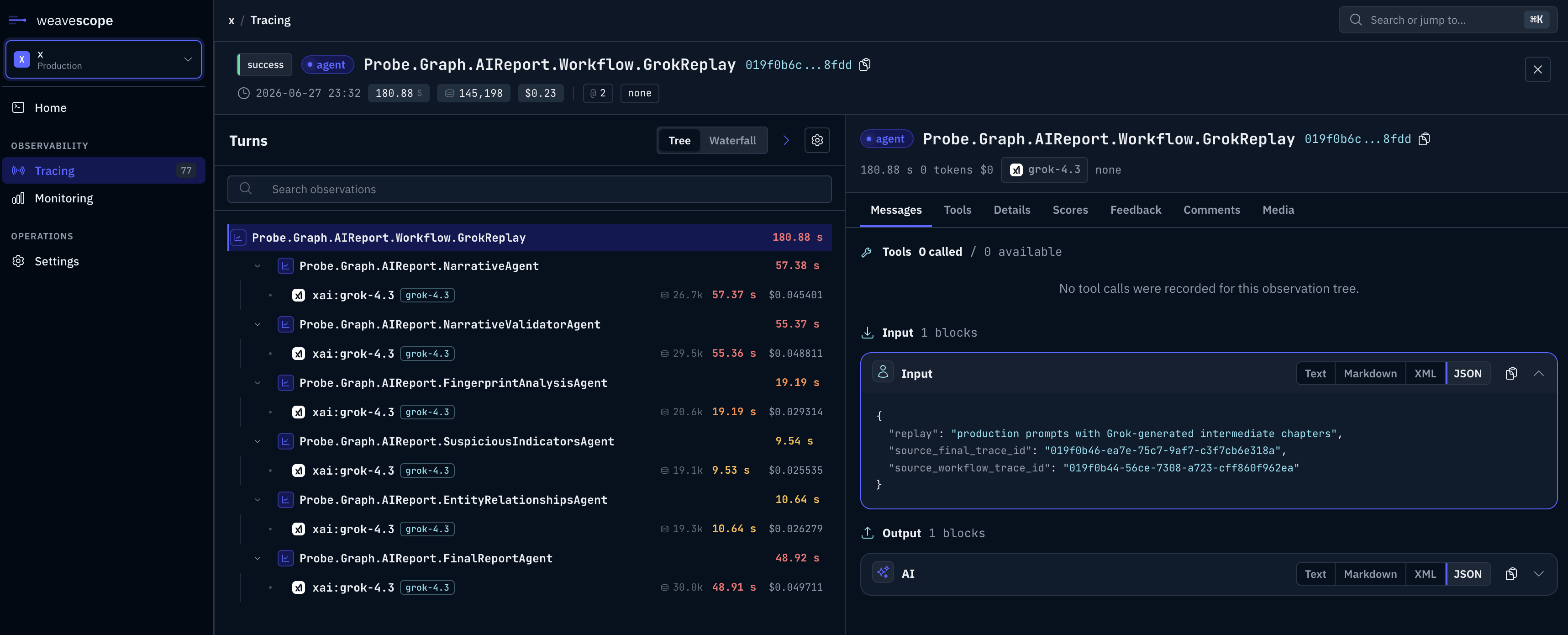Open the Scores tab
This screenshot has height=635, width=1568.
pos(1070,210)
